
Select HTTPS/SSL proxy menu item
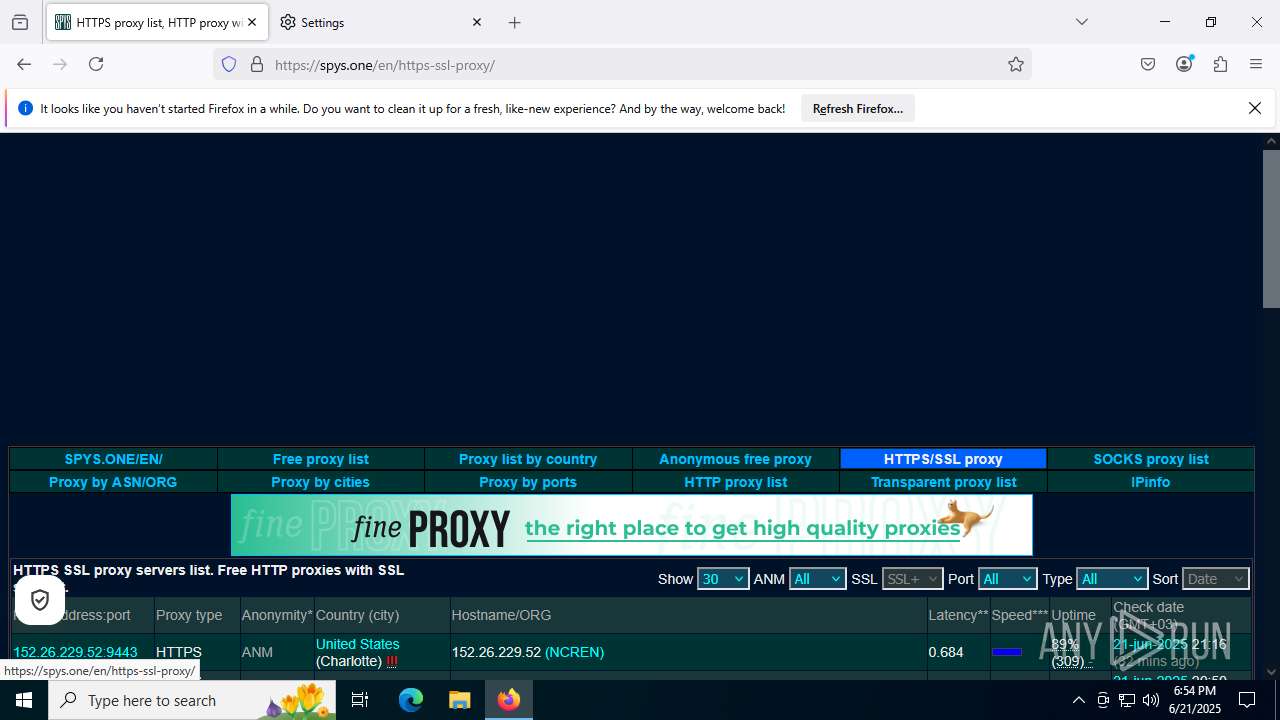coord(943,459)
